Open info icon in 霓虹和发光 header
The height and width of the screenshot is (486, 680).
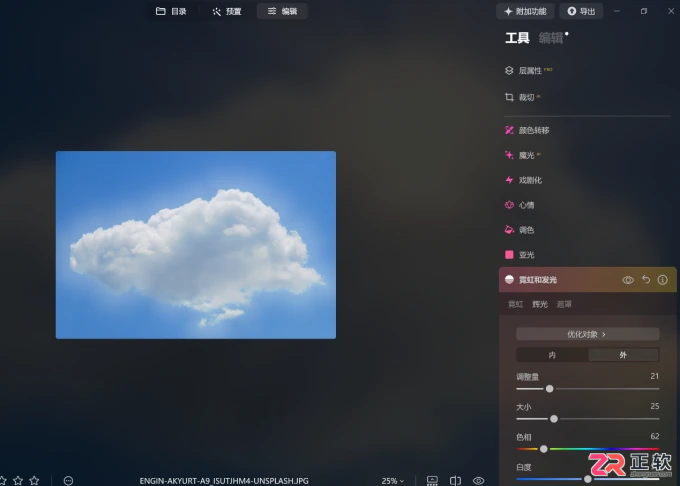coord(662,280)
